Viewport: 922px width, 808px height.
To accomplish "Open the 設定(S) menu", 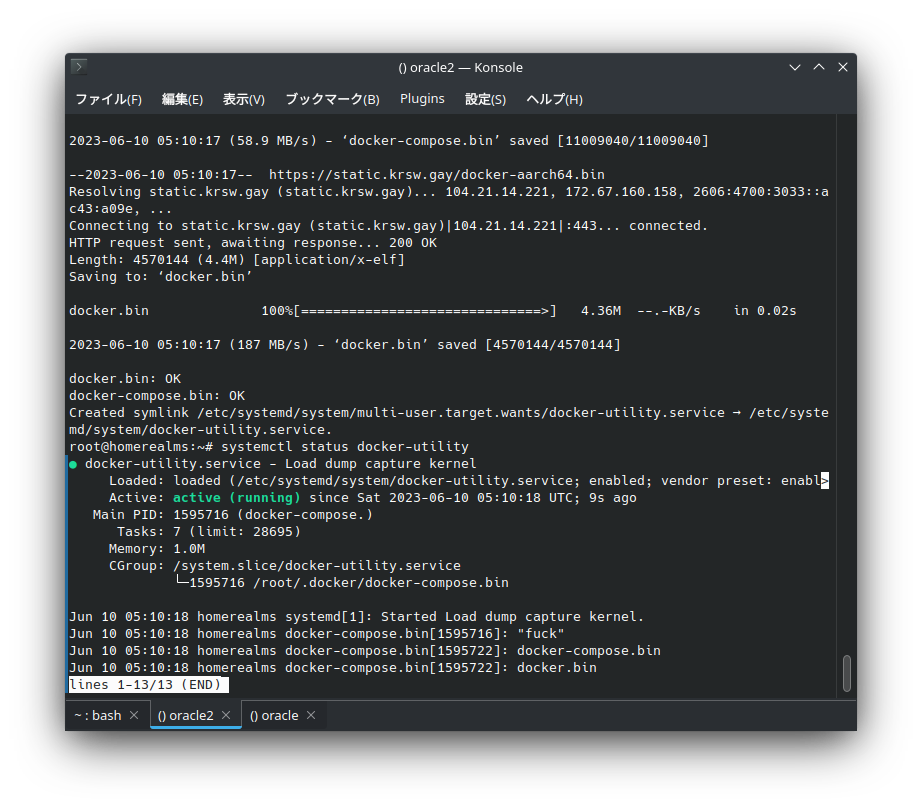I will [485, 99].
